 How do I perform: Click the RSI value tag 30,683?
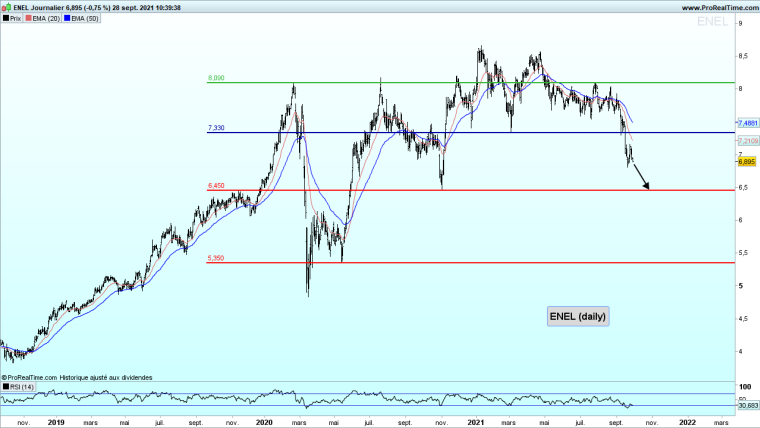tap(748, 405)
